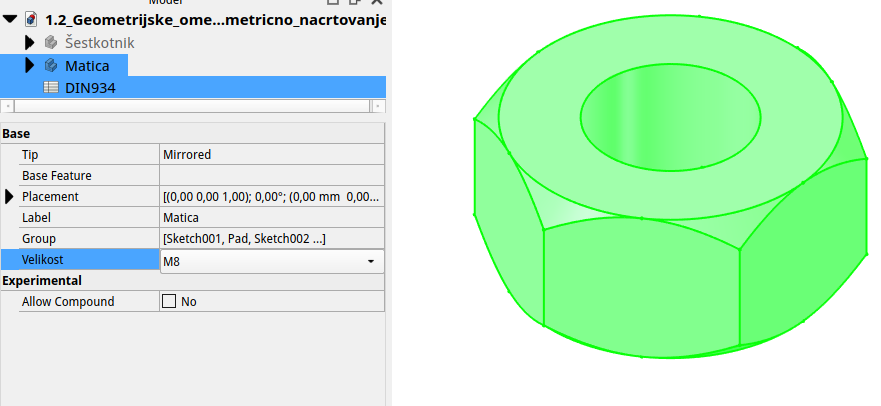Image resolution: width=881 pixels, height=406 pixels.
Task: Float the Model panel using undock icon
Action: click(355, 2)
